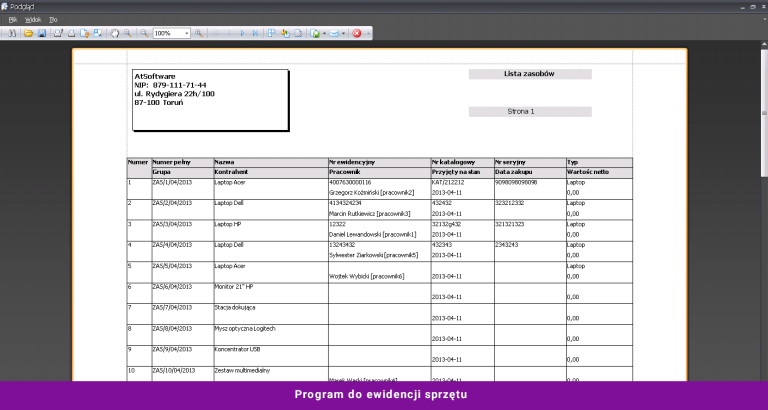768x410 pixels.
Task: Expand the email format dropdown arrow
Action: tap(343, 33)
